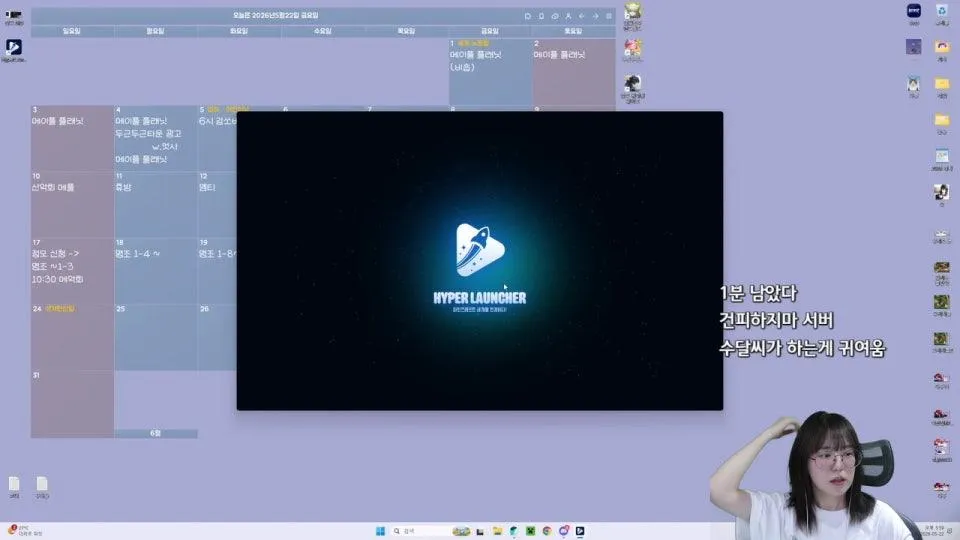Select May 1 cell in calendar

[490, 72]
